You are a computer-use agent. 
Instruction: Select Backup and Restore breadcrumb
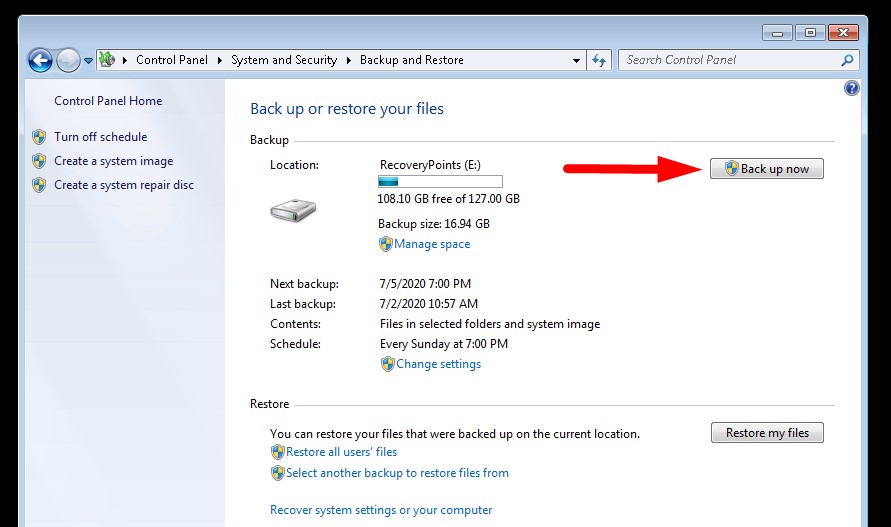(411, 60)
